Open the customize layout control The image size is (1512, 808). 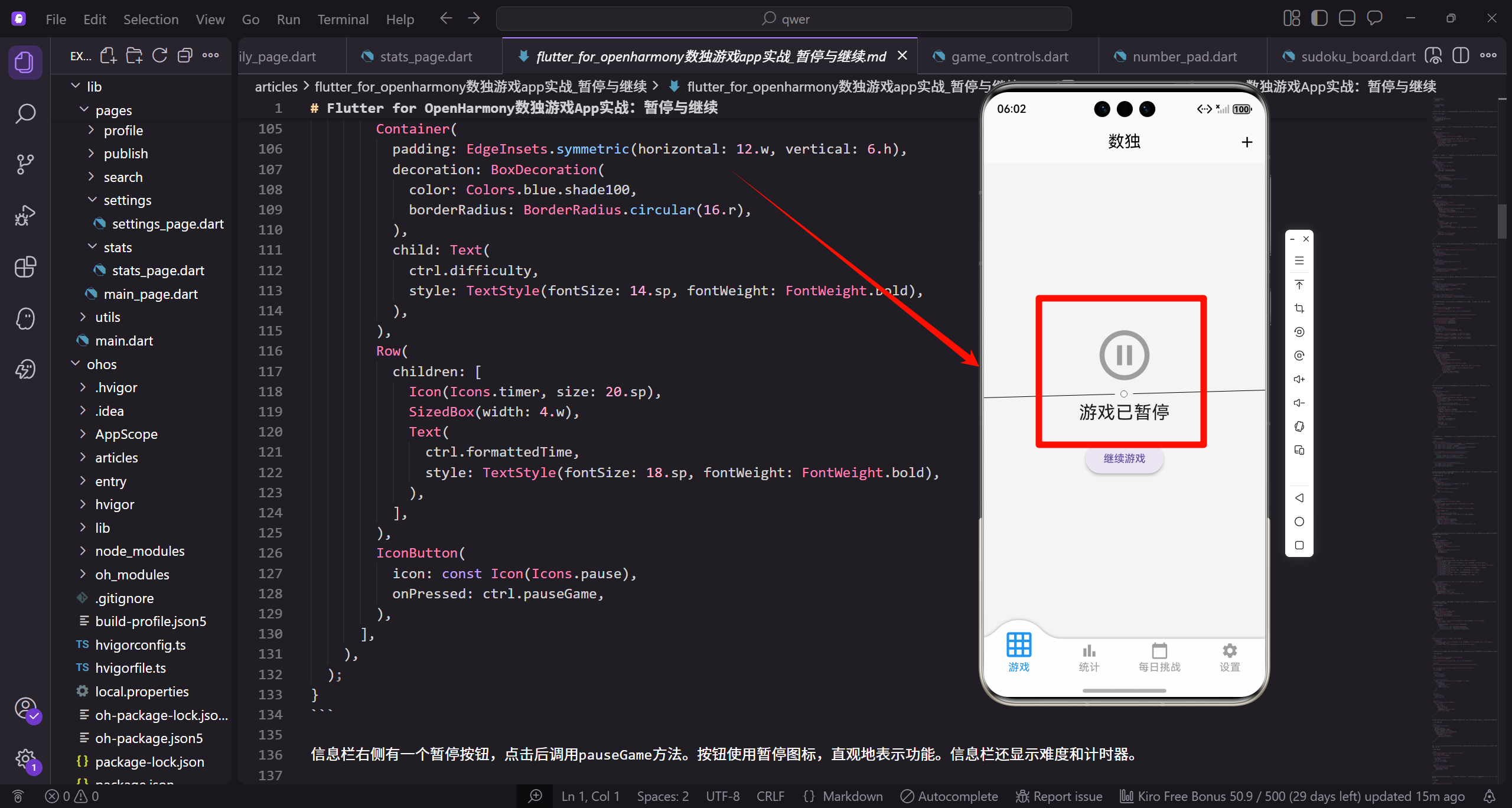click(1292, 18)
